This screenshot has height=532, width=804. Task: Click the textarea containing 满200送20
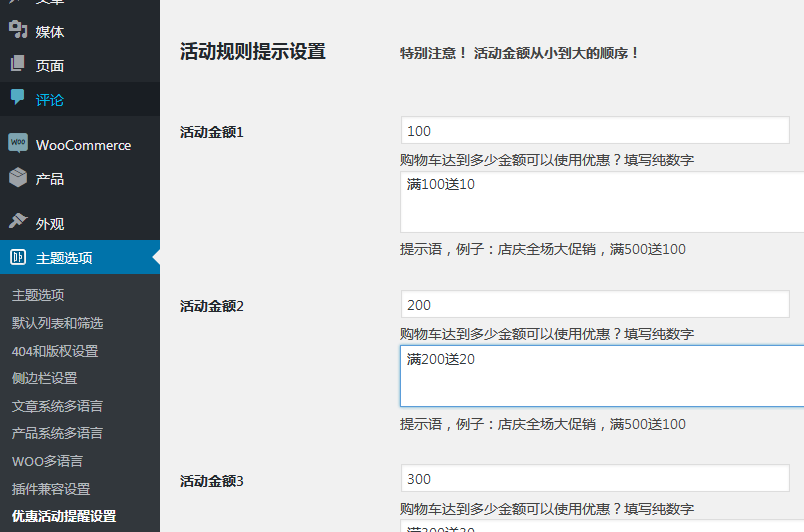602,376
